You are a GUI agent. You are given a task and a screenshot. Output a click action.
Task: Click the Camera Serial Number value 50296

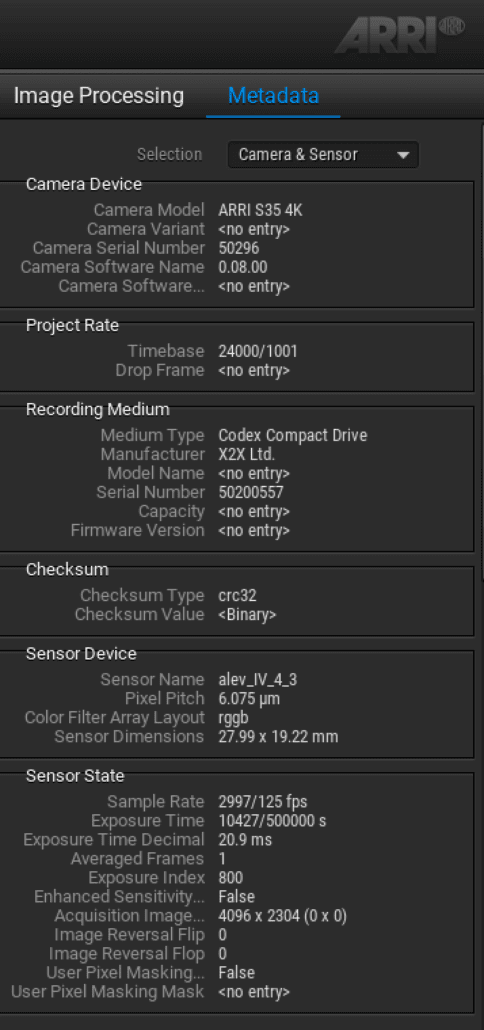pyautogui.click(x=238, y=248)
